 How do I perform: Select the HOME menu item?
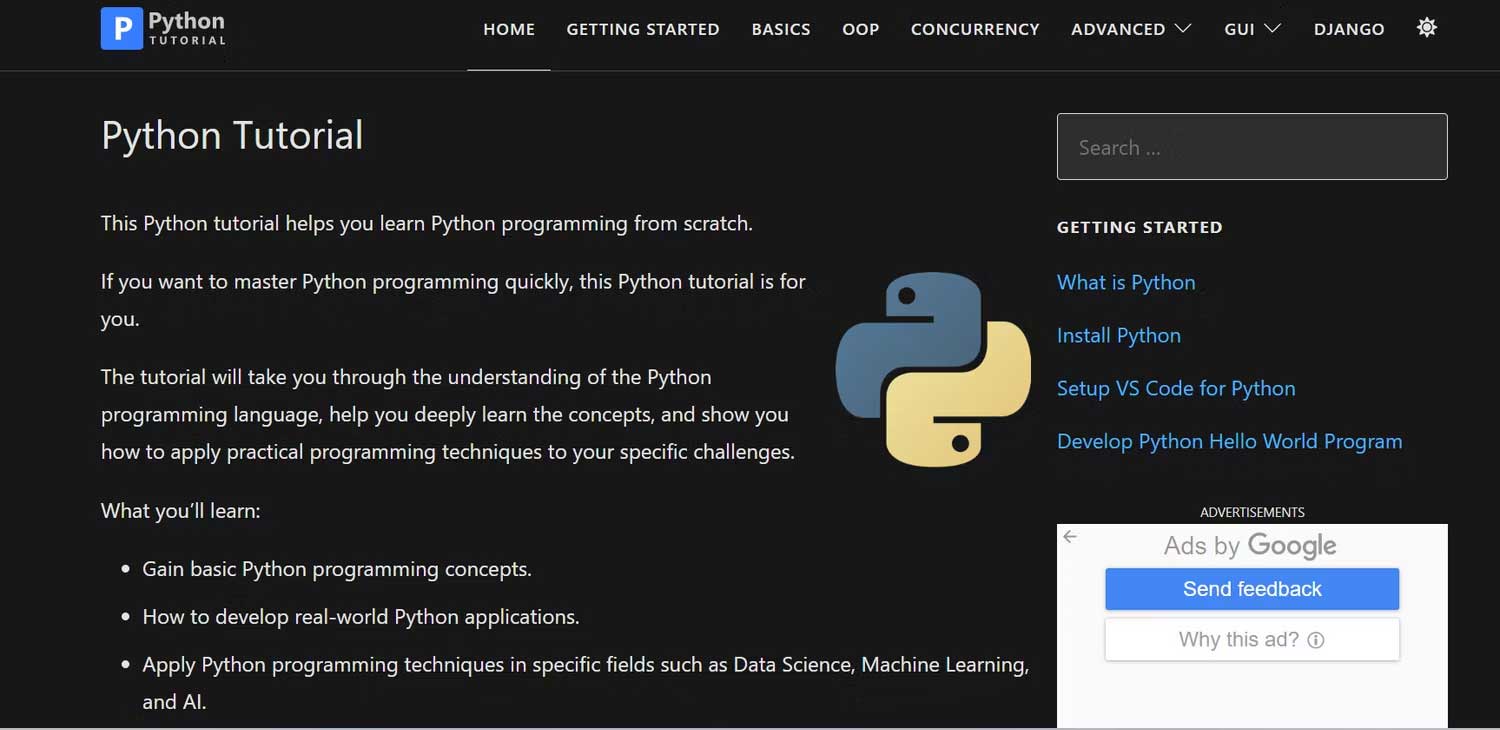coord(509,29)
